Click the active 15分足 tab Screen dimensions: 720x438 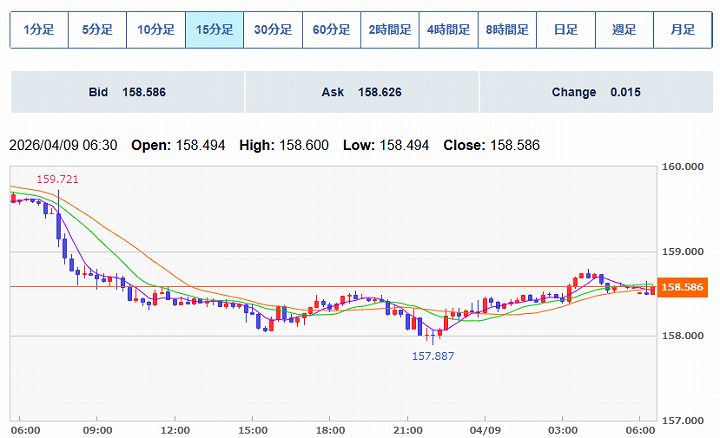click(x=215, y=30)
